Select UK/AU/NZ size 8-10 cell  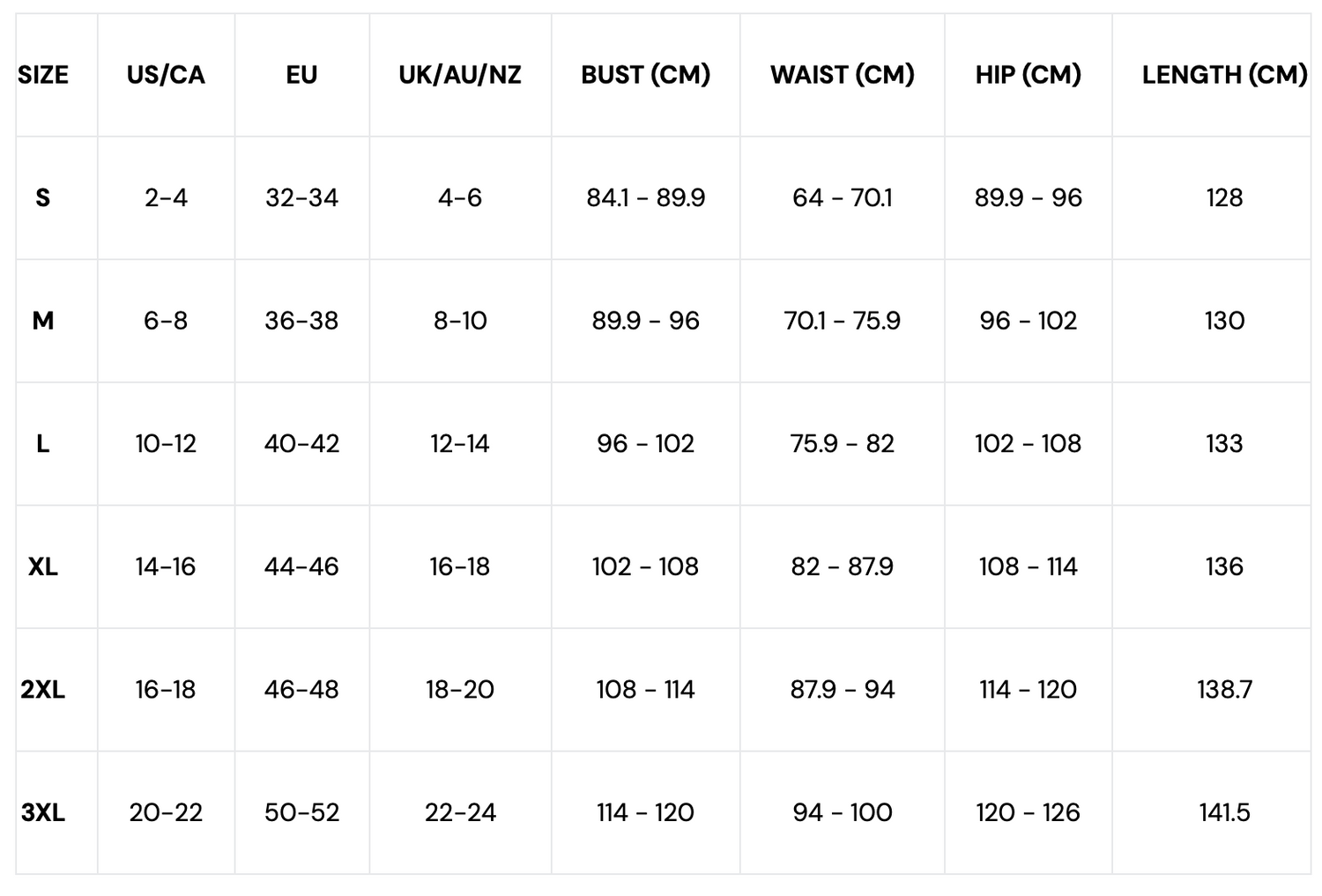[x=460, y=321]
